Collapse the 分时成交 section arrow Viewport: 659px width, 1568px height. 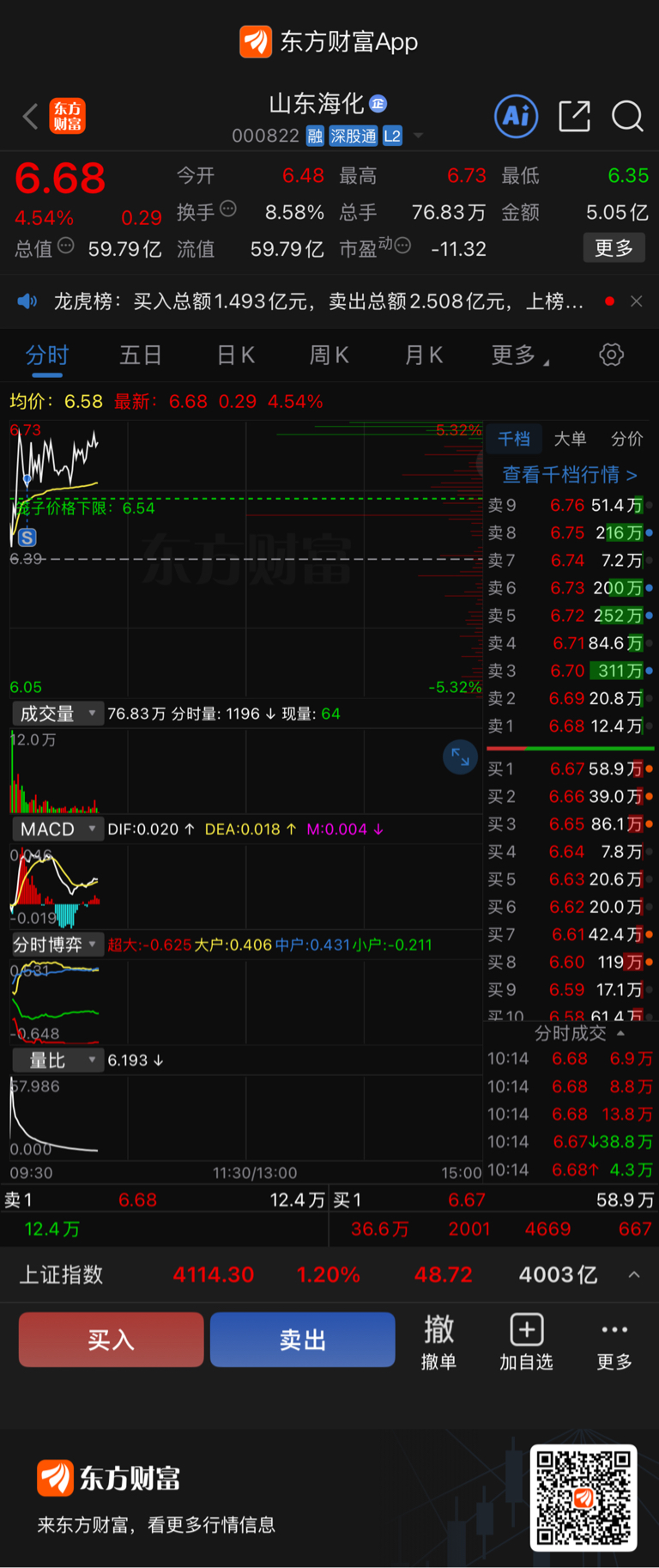621,1033
